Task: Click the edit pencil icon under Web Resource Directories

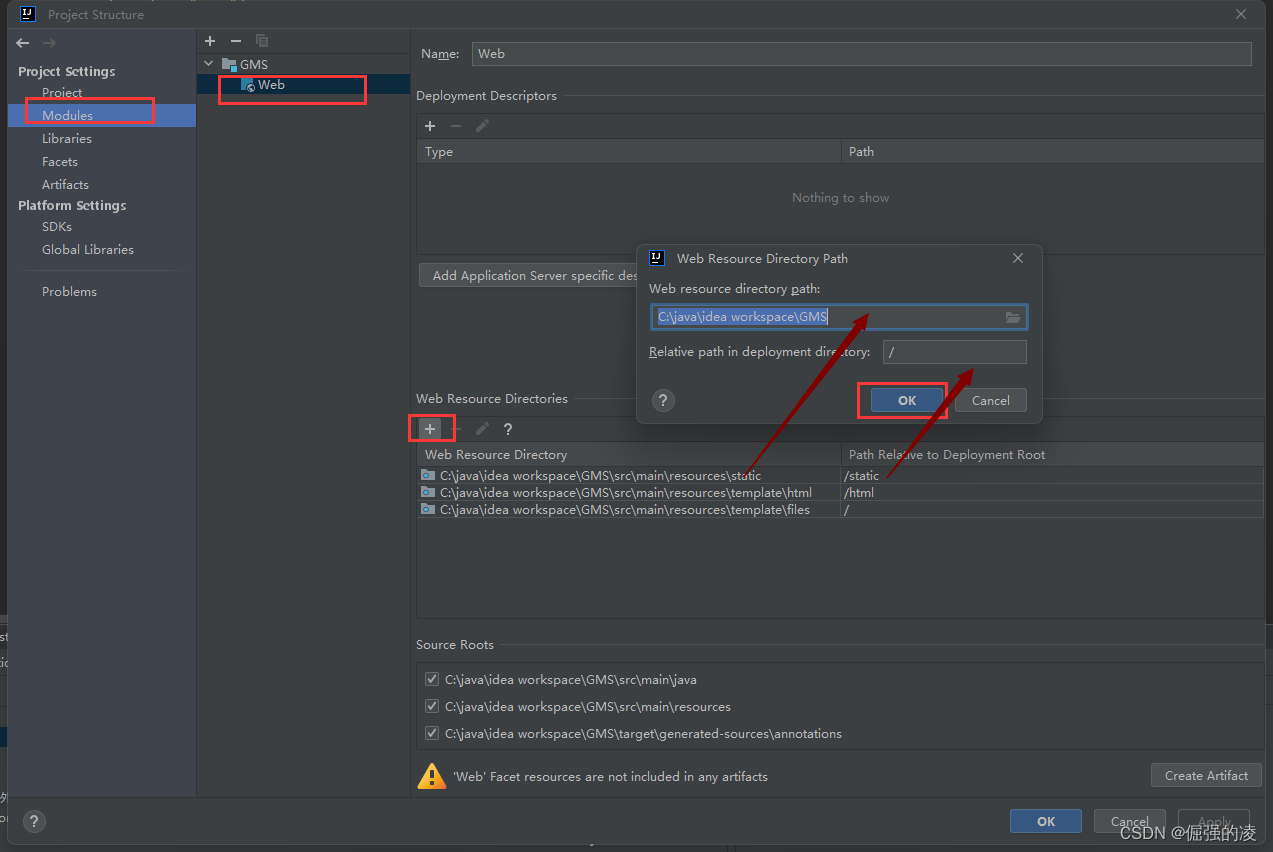Action: tap(481, 428)
